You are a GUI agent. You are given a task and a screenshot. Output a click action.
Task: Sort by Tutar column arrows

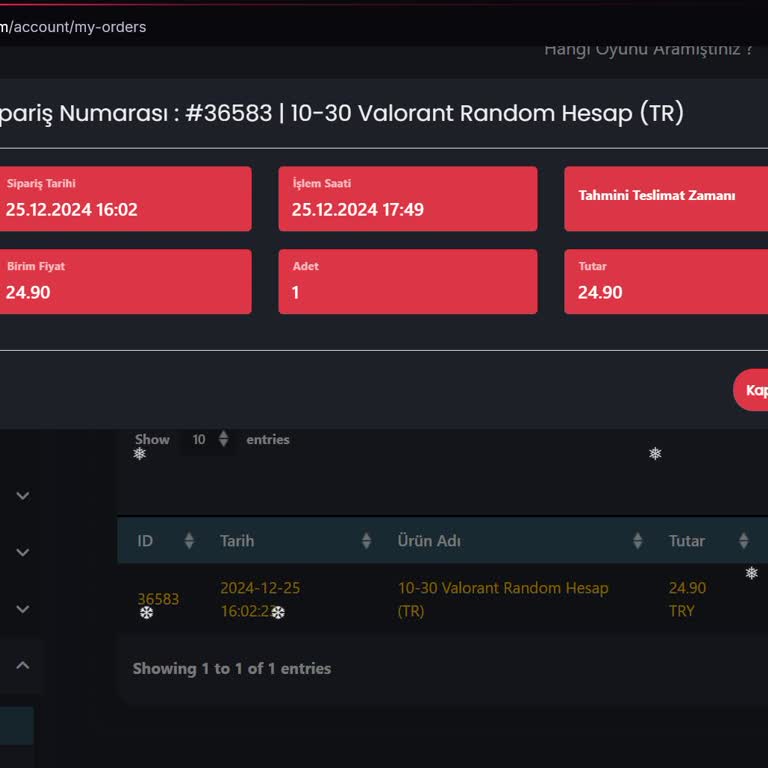(x=744, y=541)
